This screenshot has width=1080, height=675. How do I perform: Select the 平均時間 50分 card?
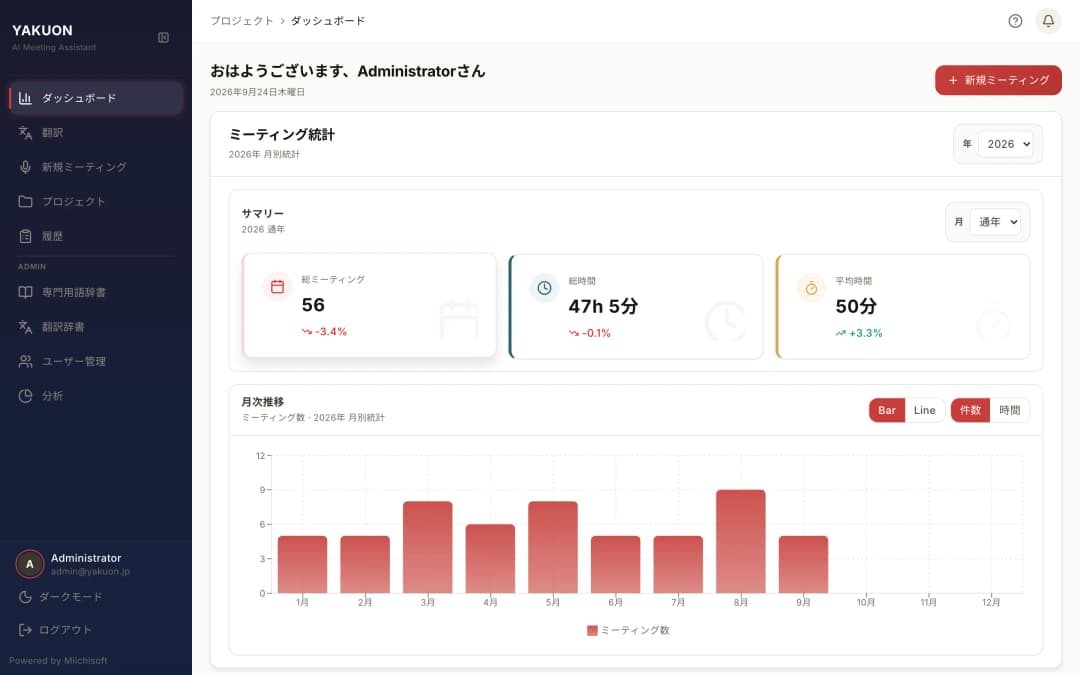point(903,307)
